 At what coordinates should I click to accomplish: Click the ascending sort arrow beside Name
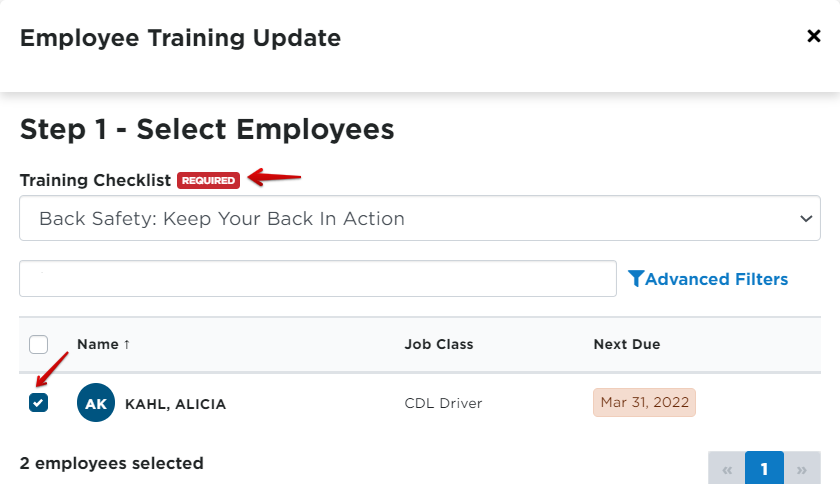tap(127, 344)
